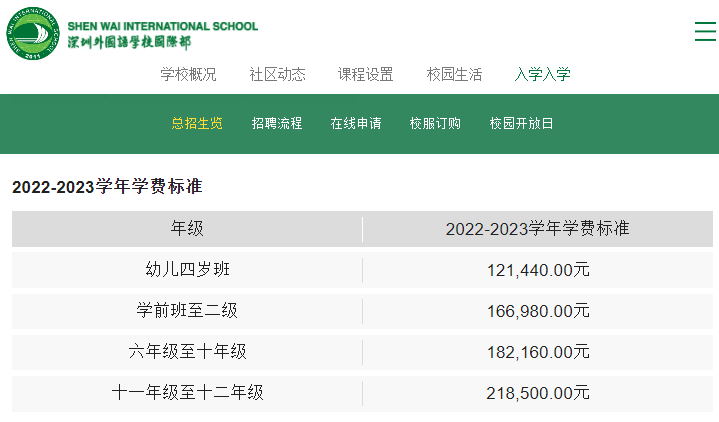This screenshot has width=719, height=422.
Task: Click the highlighted 入学入学 menu item
Action: coord(542,74)
